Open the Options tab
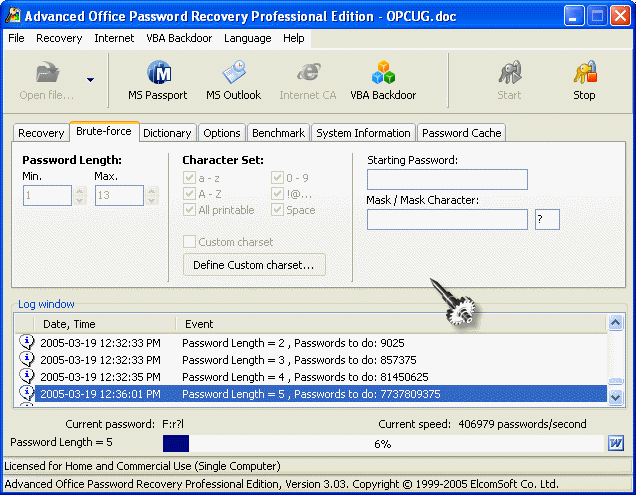 pyautogui.click(x=222, y=133)
